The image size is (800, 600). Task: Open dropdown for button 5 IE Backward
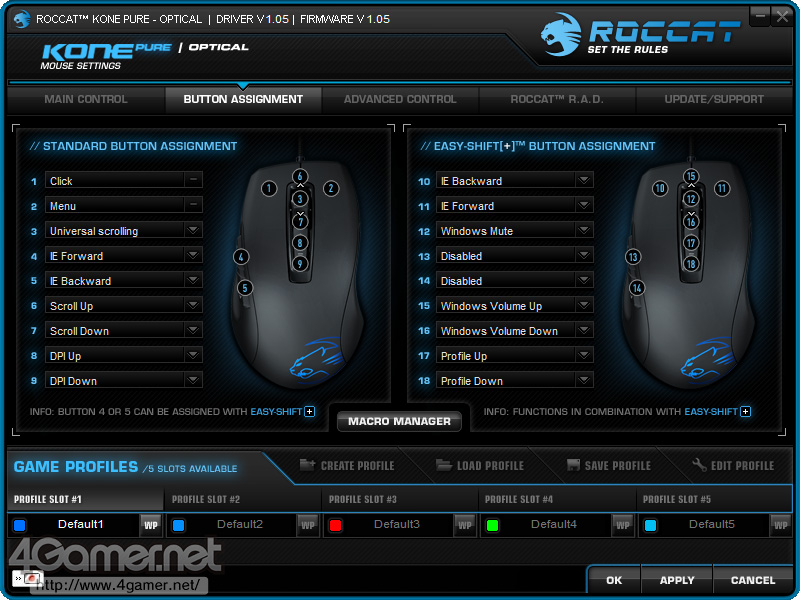coord(193,280)
